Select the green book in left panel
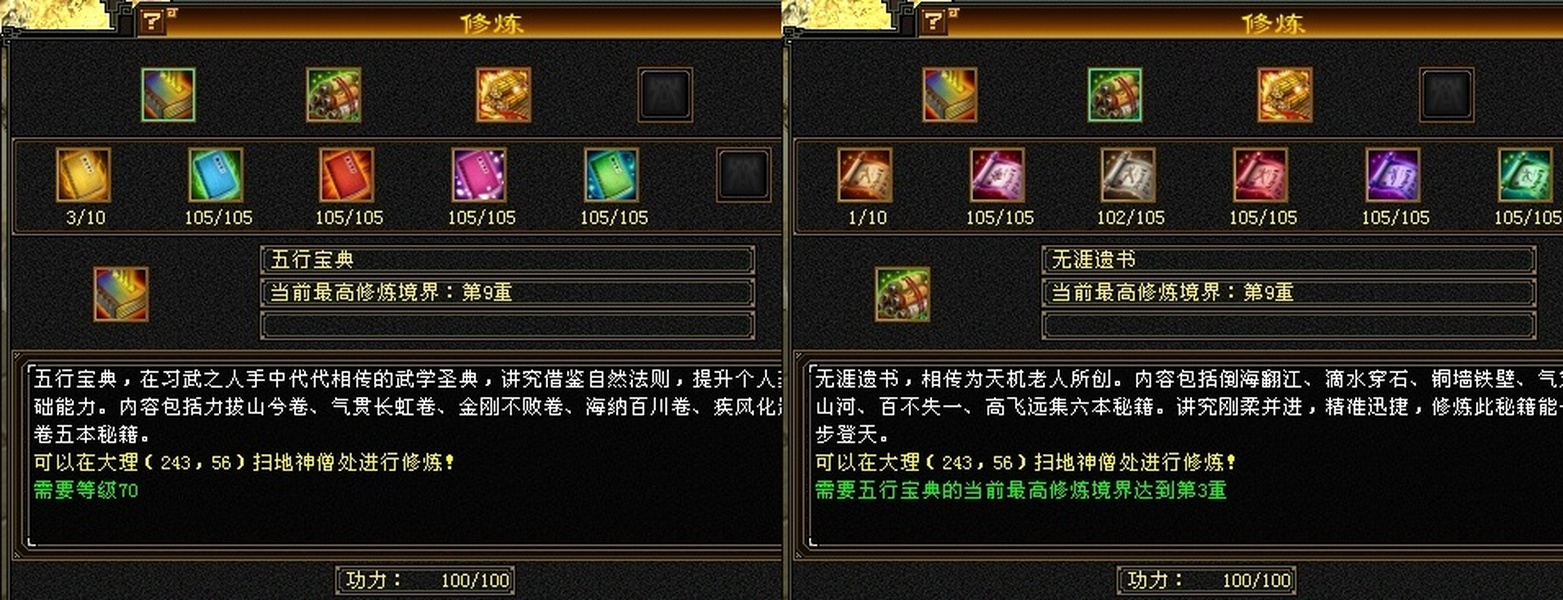The height and width of the screenshot is (600, 1563). (x=611, y=175)
